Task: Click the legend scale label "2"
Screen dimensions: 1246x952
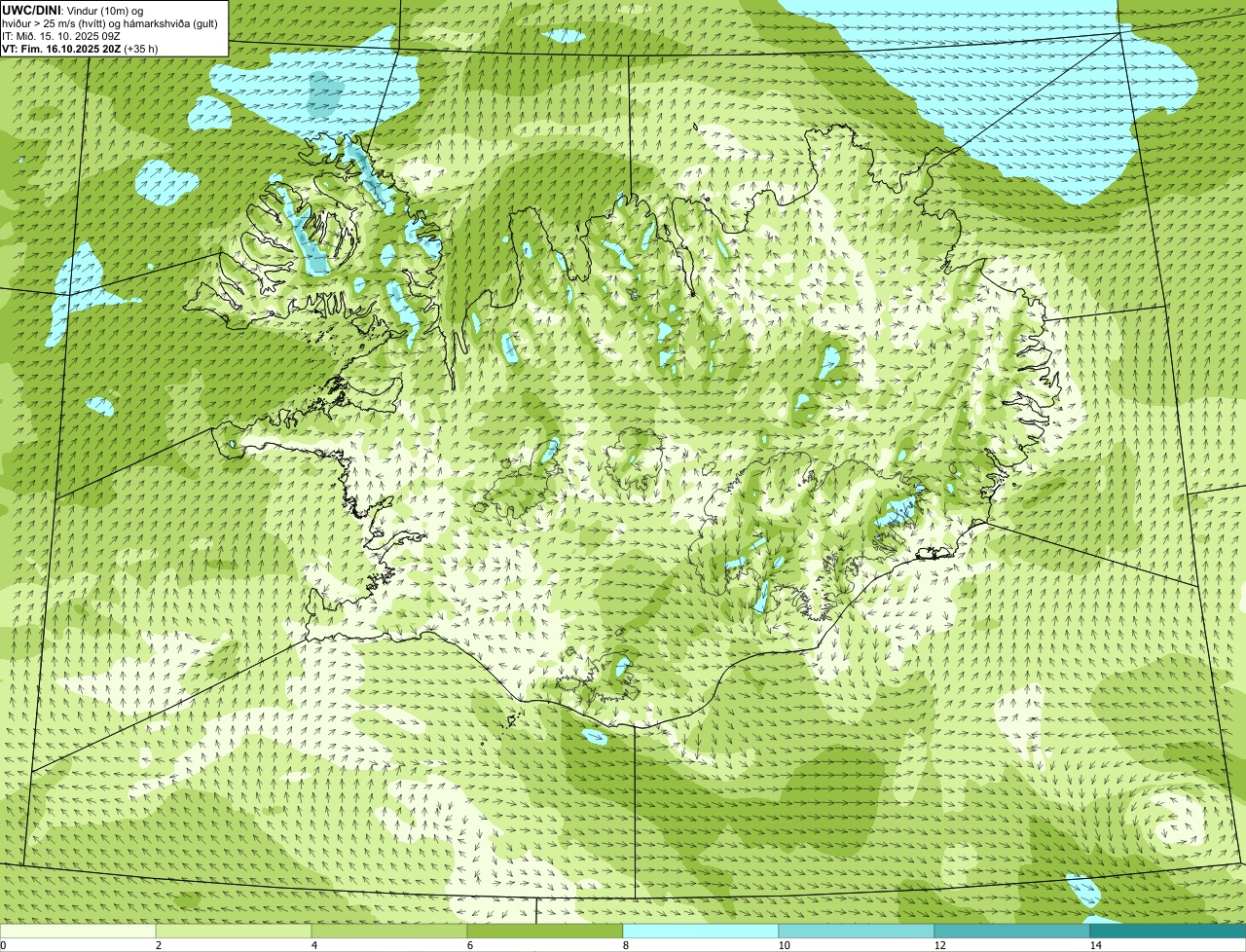Action: pyautogui.click(x=159, y=945)
